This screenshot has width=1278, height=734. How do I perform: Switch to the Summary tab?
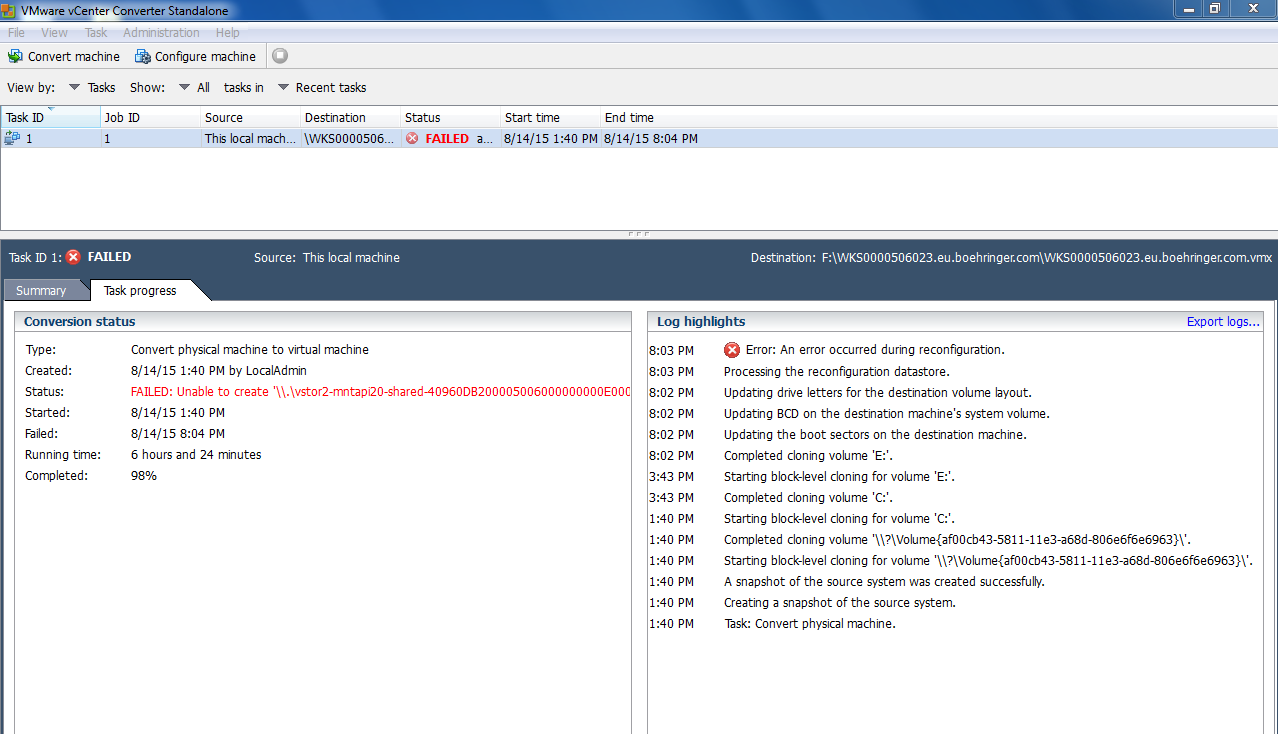pyautogui.click(x=41, y=290)
